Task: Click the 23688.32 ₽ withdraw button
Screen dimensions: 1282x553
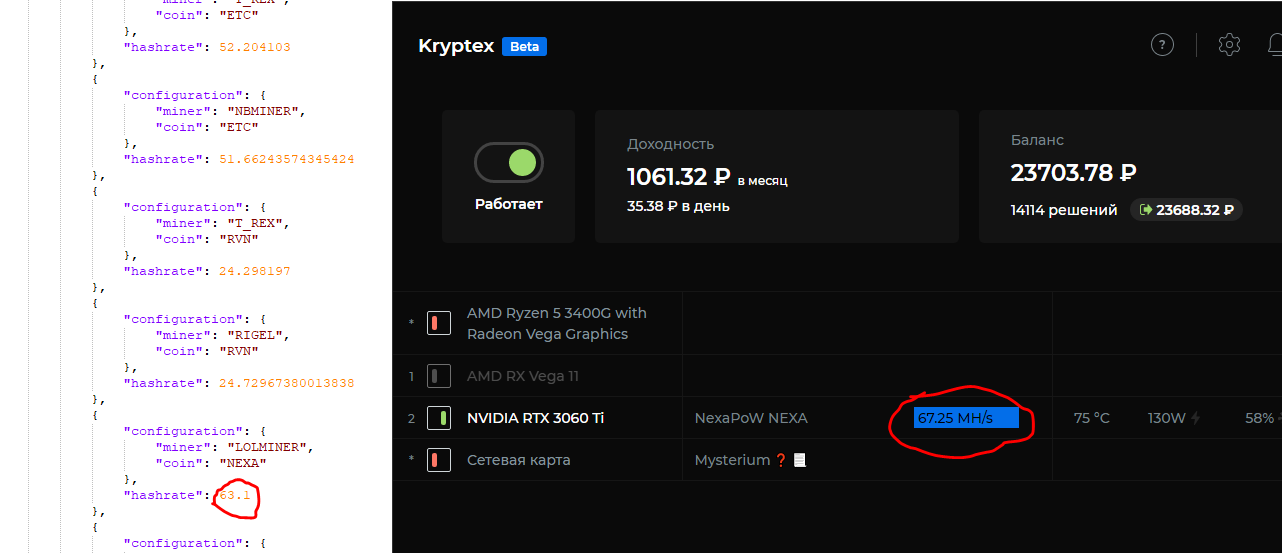Action: (1187, 210)
